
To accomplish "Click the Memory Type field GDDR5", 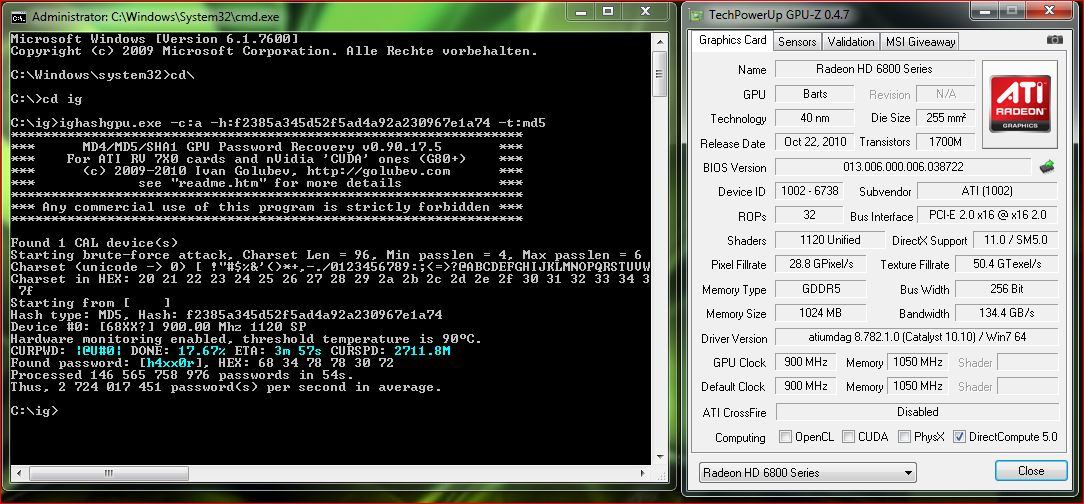I will coord(820,289).
